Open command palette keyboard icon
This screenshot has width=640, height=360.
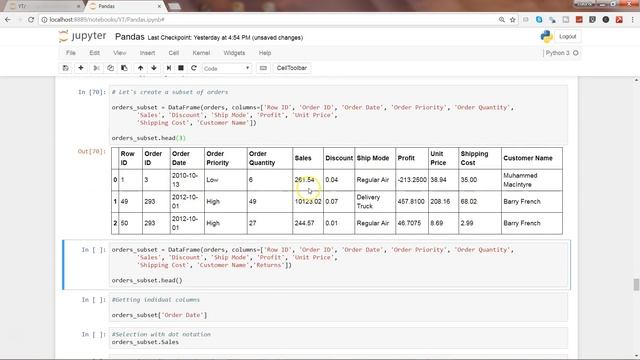[x=263, y=68]
